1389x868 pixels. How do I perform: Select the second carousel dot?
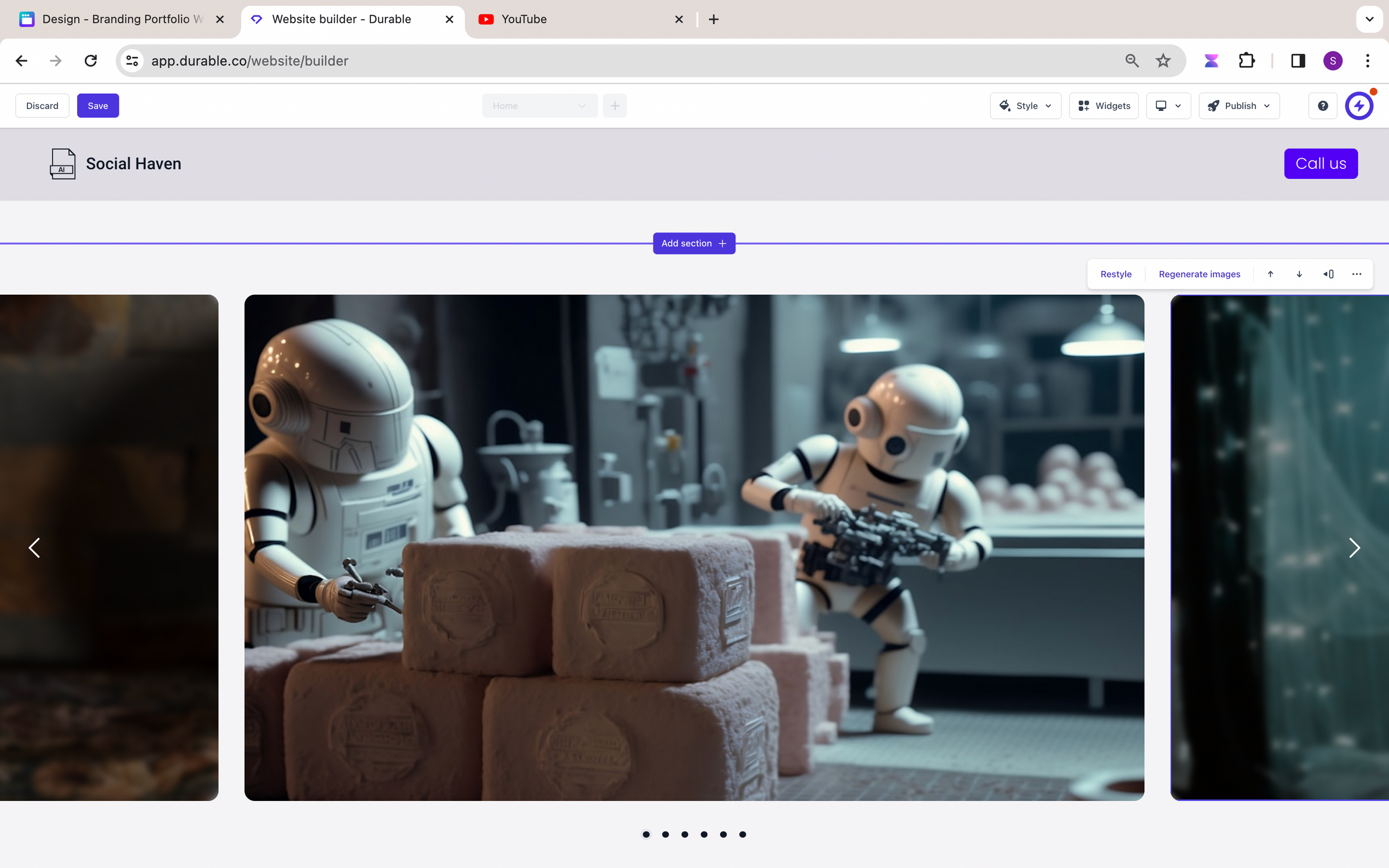[665, 835]
